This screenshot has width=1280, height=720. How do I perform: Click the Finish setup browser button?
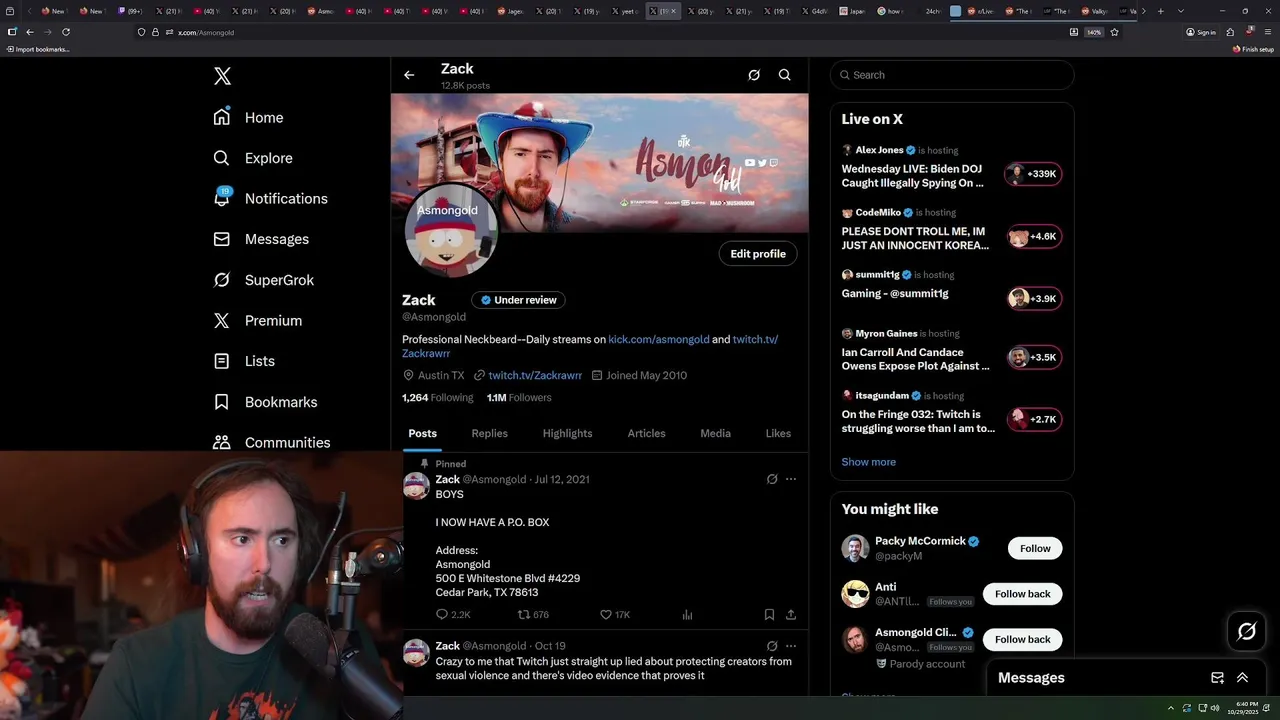coord(1254,49)
